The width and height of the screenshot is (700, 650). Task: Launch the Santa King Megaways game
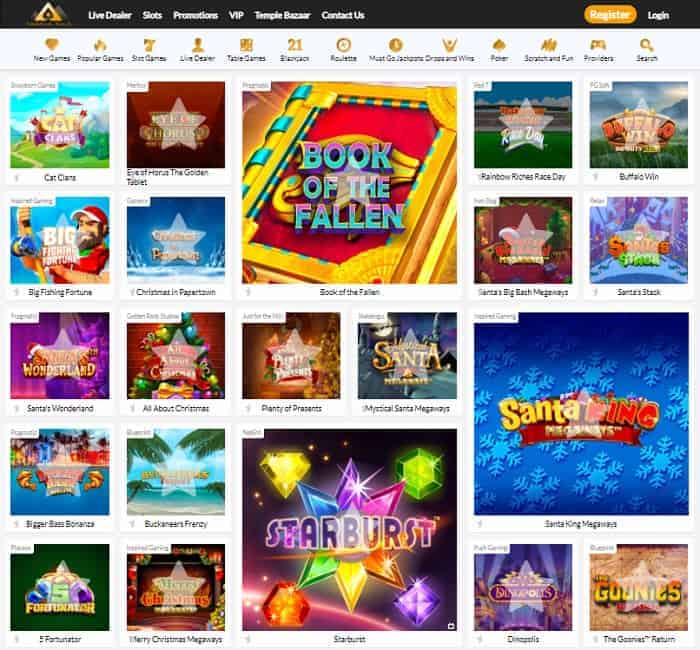coord(581,413)
